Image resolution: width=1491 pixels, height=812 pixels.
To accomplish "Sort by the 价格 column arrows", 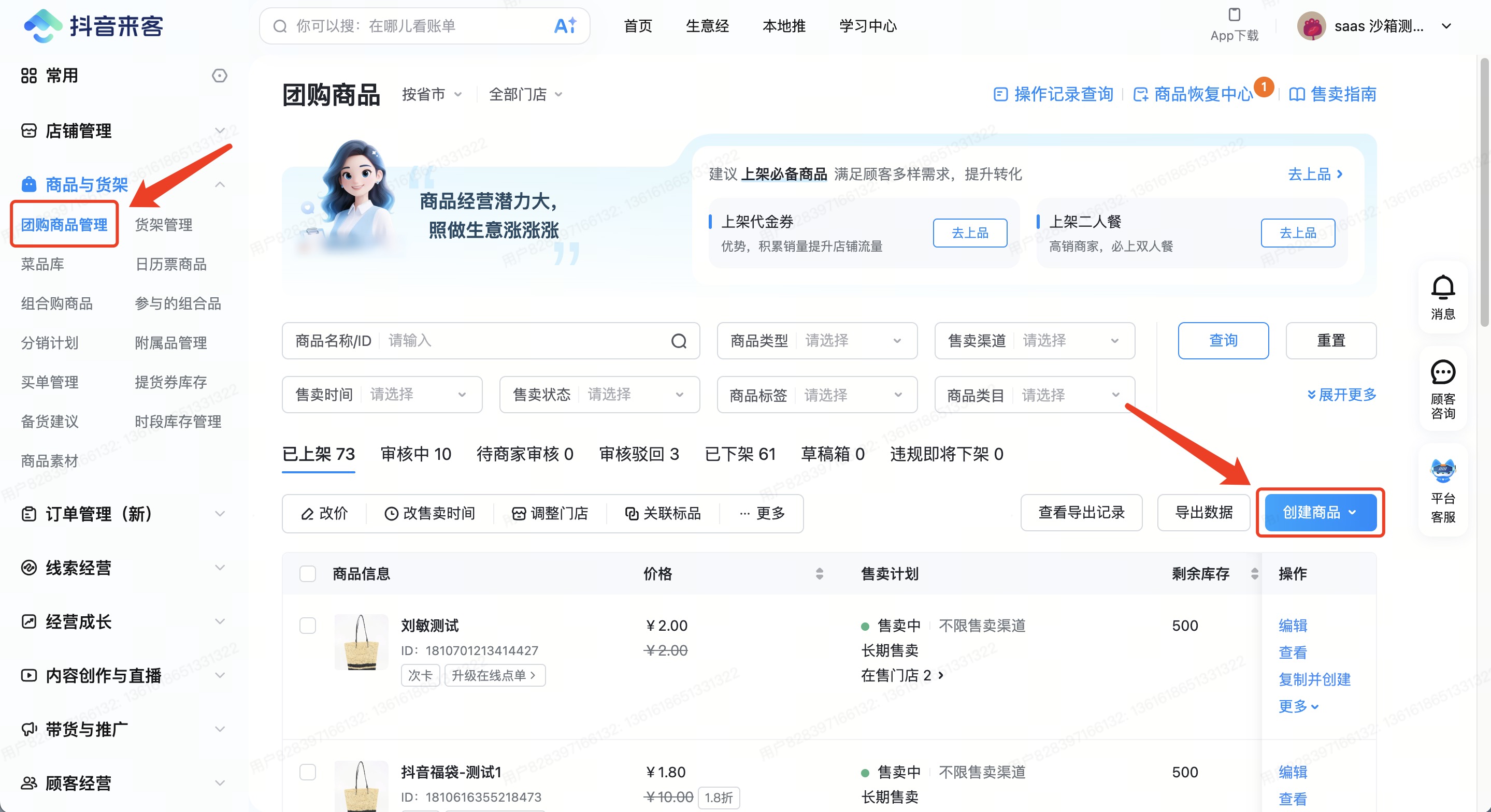I will 819,574.
